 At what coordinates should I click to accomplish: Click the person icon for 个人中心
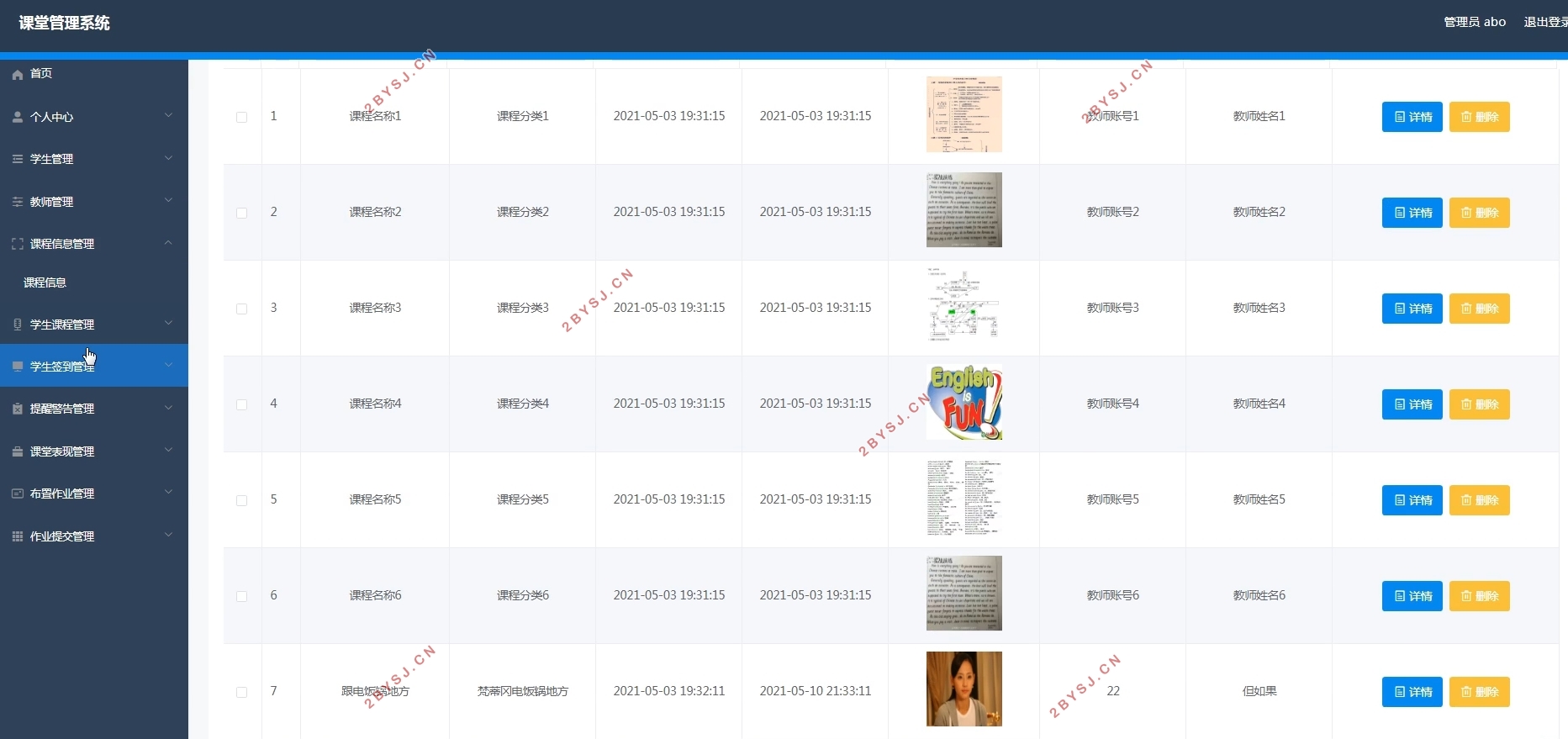[18, 117]
